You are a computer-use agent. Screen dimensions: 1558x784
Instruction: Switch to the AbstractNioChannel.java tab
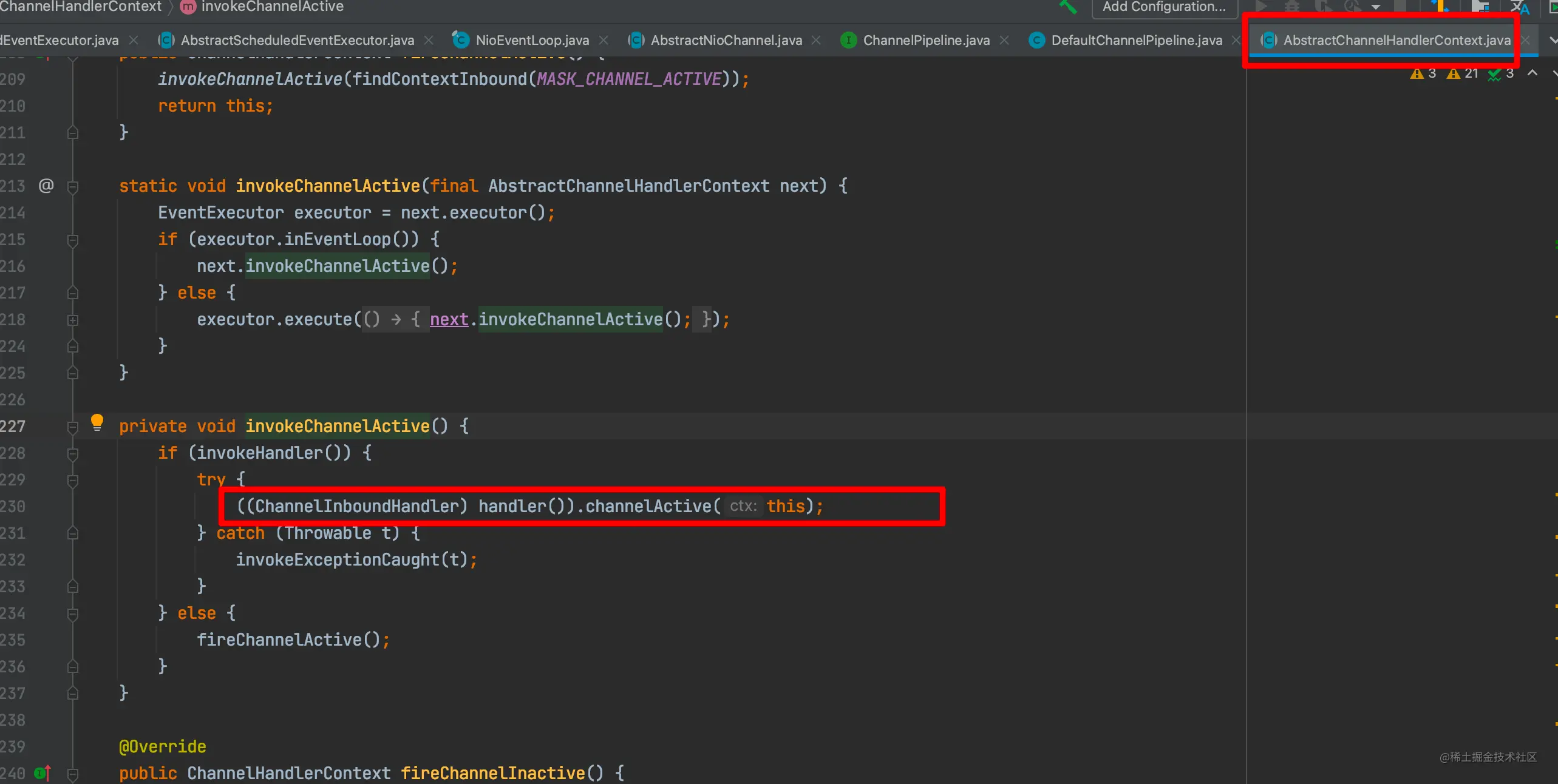pos(726,40)
